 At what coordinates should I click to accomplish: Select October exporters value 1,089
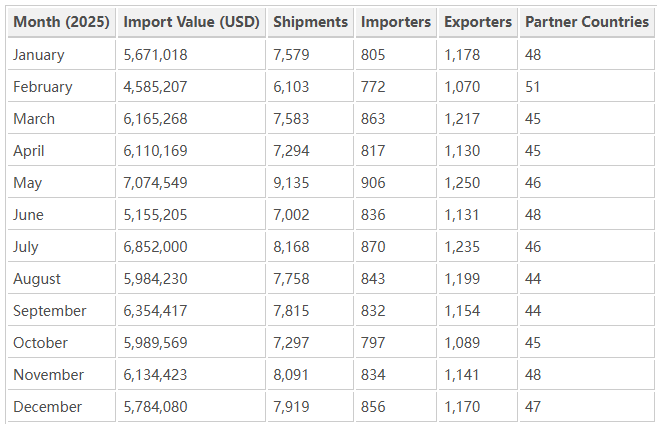(462, 343)
